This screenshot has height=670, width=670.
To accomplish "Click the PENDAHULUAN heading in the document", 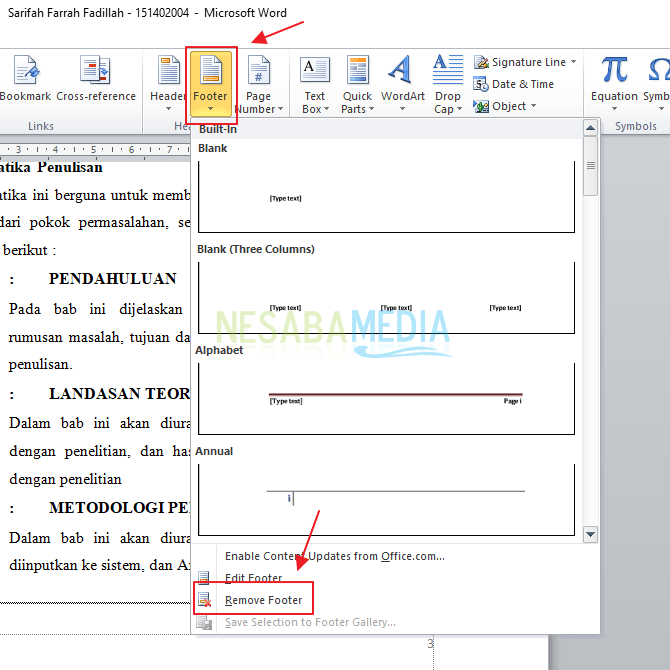I will 112,279.
